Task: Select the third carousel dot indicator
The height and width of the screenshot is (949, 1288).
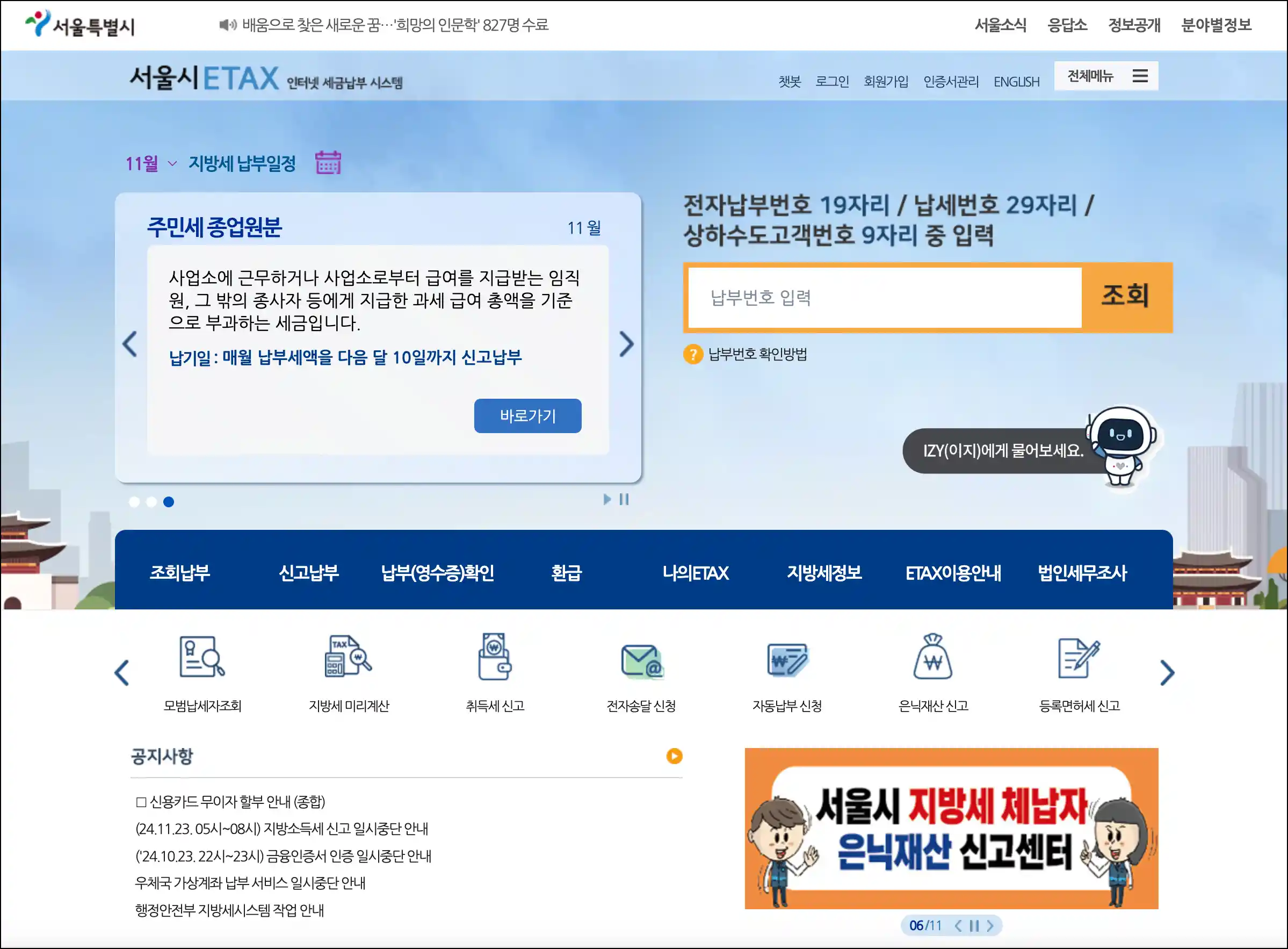Action: 168,502
